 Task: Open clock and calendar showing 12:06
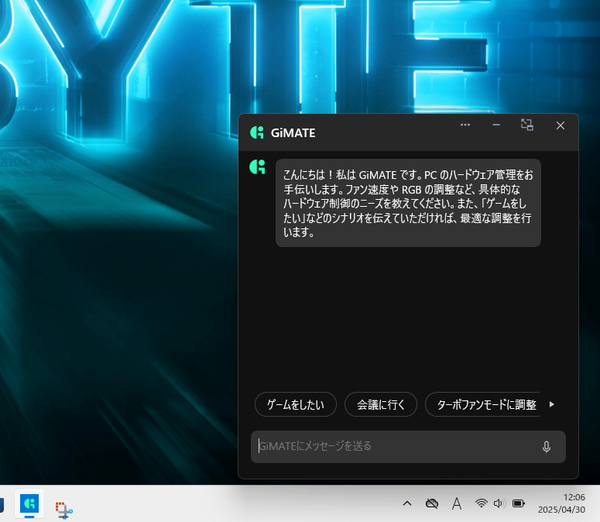pos(562,504)
